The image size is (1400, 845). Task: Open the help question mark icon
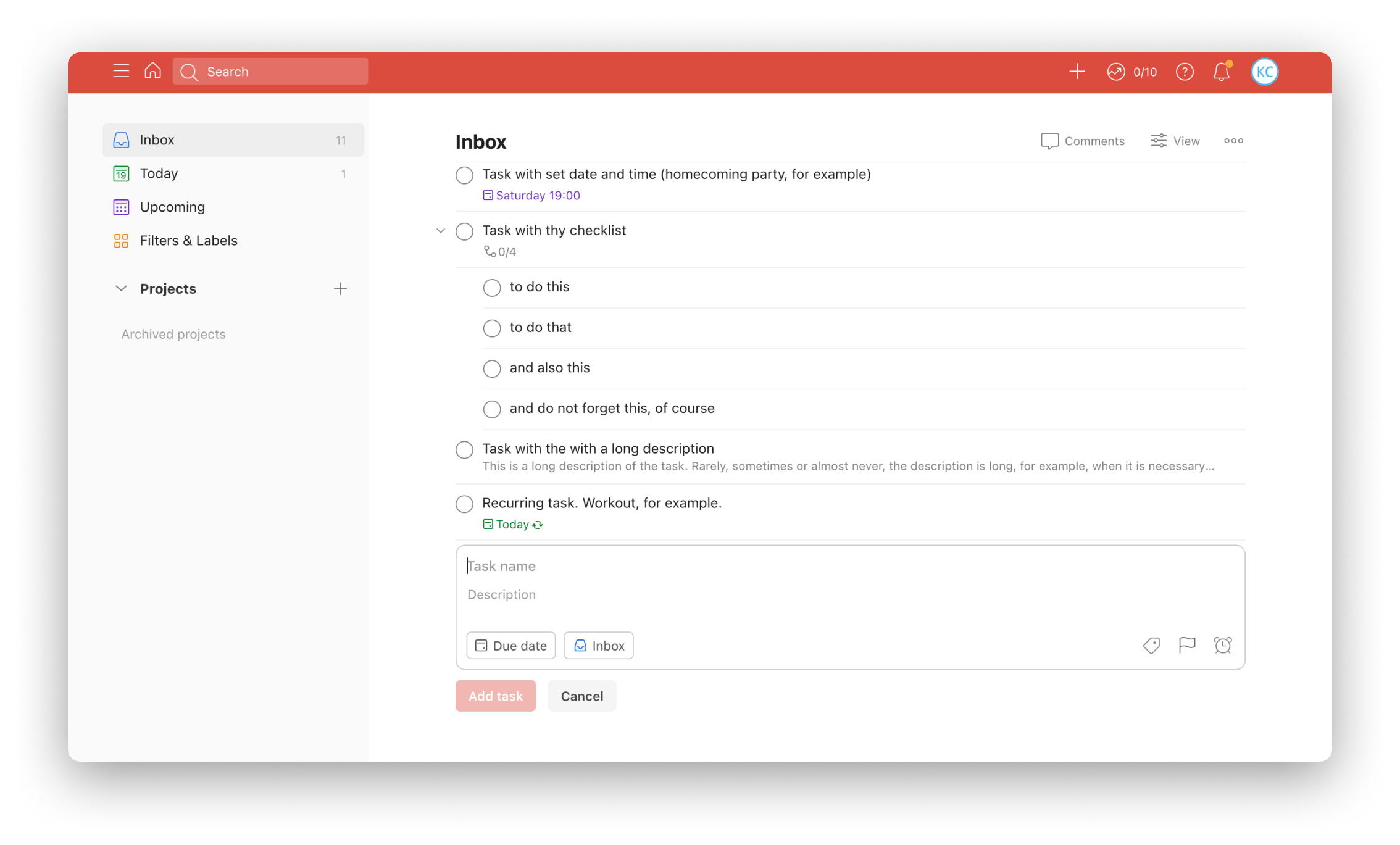1185,72
